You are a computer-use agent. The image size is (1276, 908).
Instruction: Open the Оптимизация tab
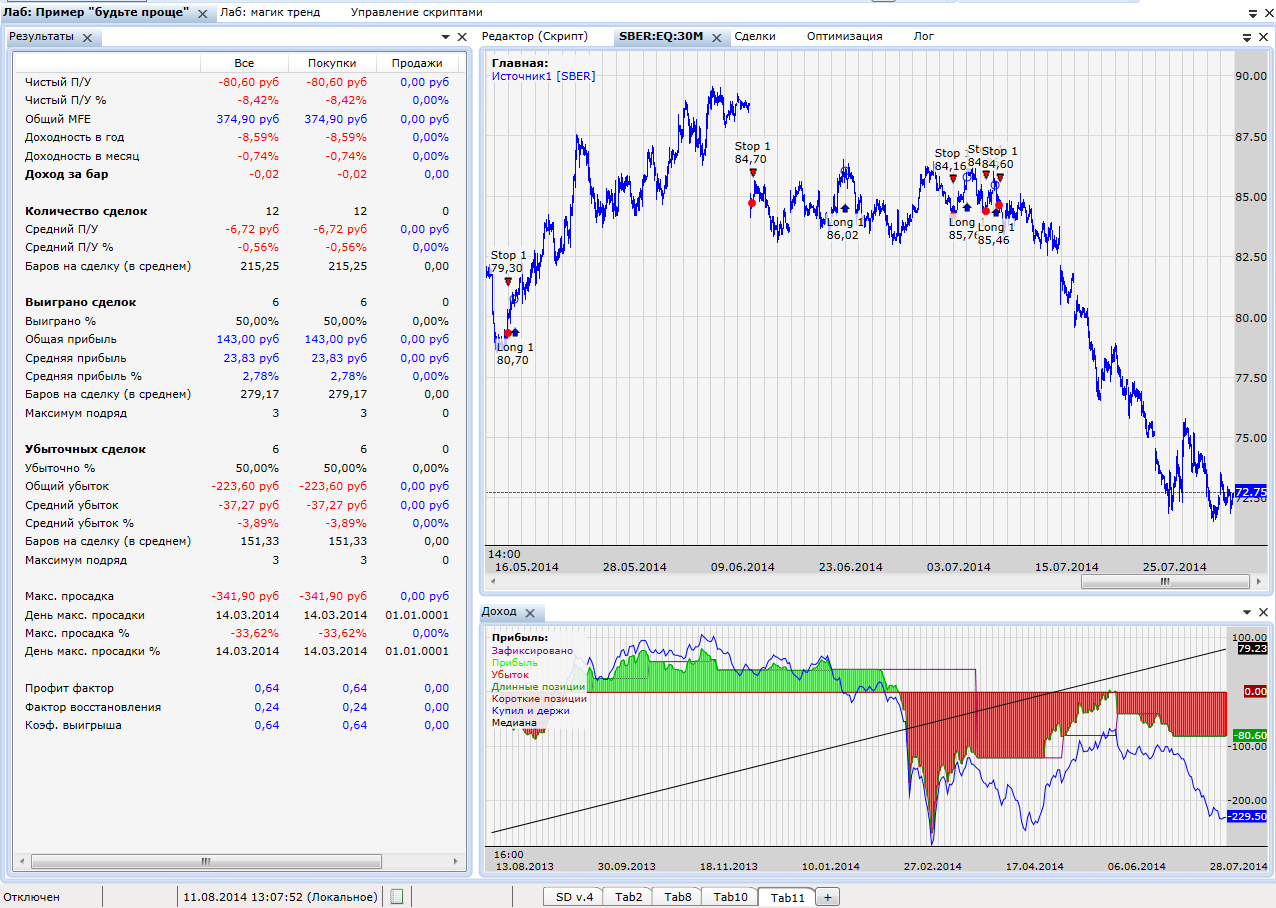[844, 36]
